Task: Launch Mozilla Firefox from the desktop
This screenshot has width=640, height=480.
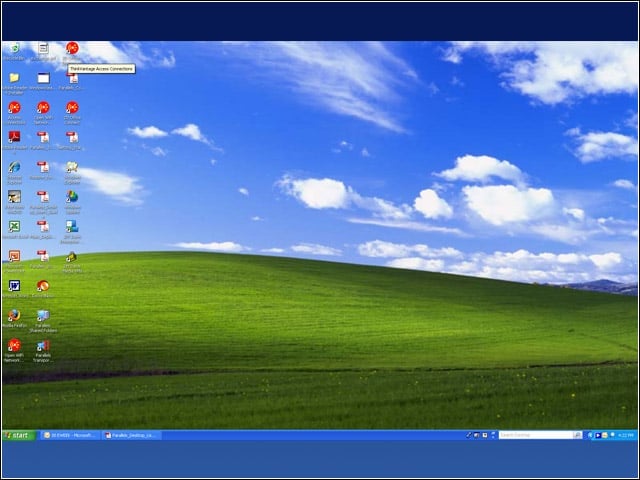Action: pyautogui.click(x=14, y=315)
